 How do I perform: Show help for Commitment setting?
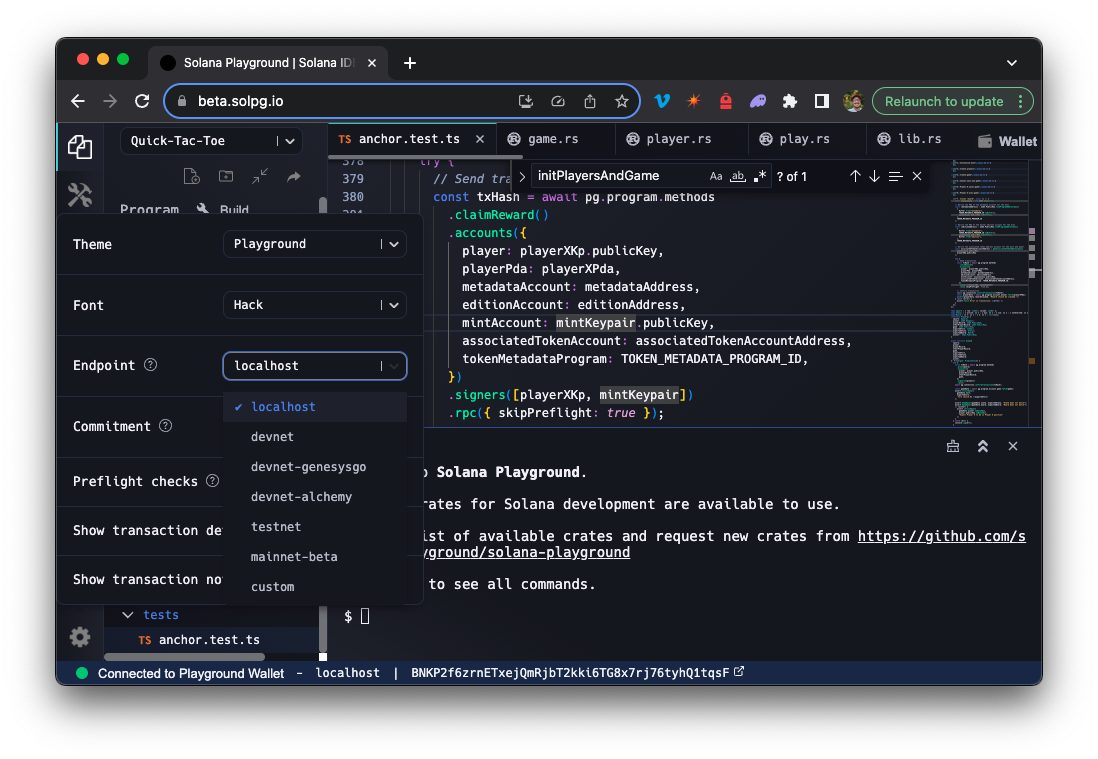coord(165,426)
